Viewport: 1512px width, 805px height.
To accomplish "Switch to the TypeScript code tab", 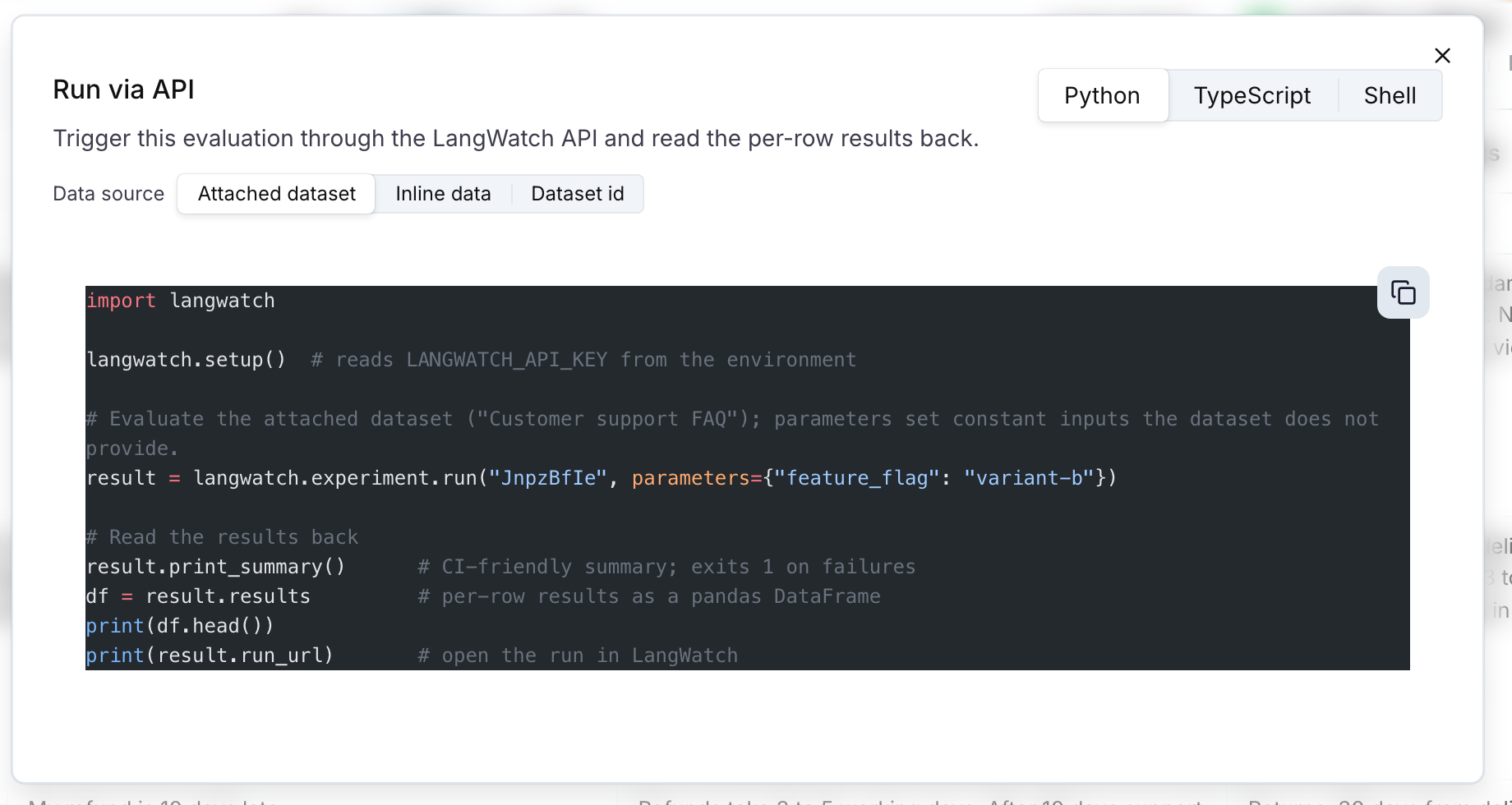I will (x=1252, y=95).
